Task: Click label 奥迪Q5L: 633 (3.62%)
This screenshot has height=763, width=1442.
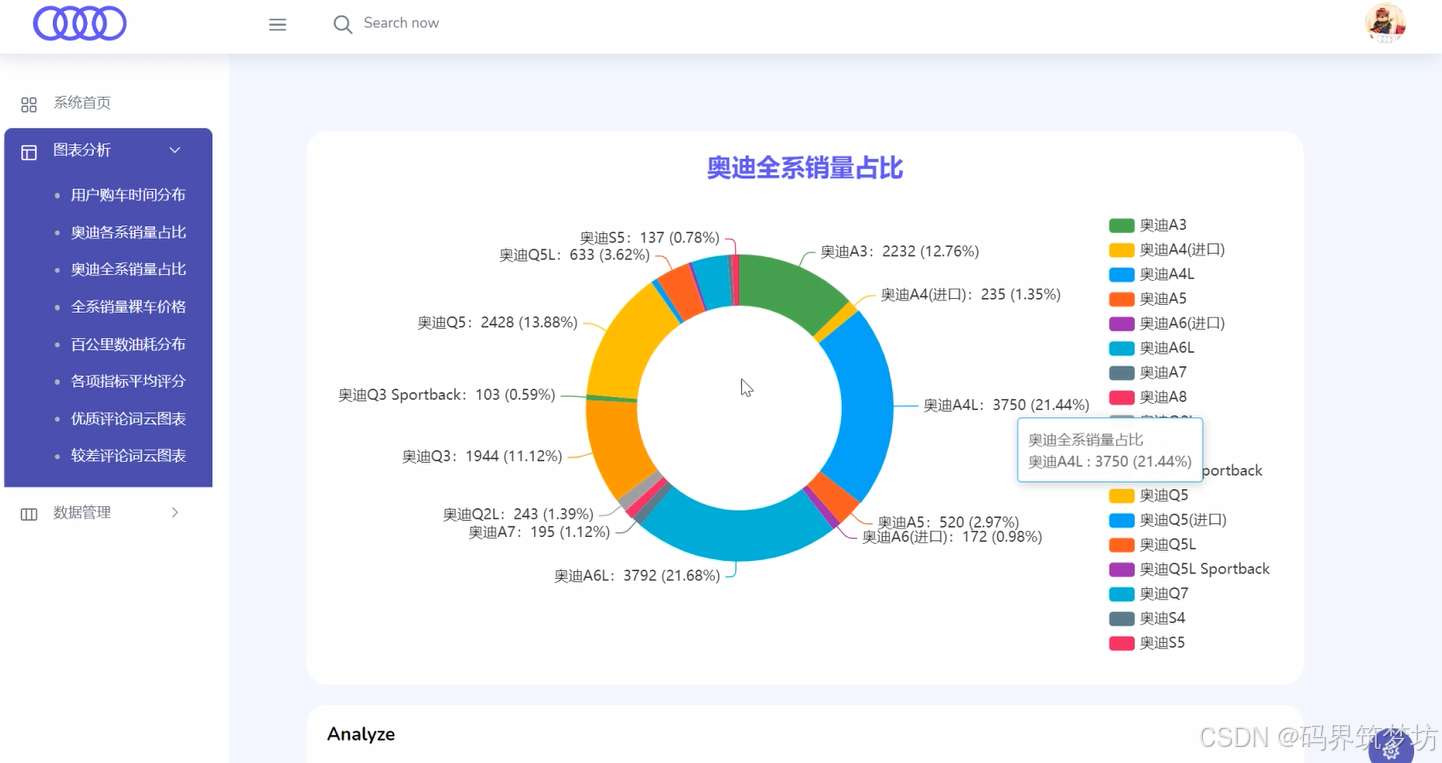Action: [x=575, y=255]
